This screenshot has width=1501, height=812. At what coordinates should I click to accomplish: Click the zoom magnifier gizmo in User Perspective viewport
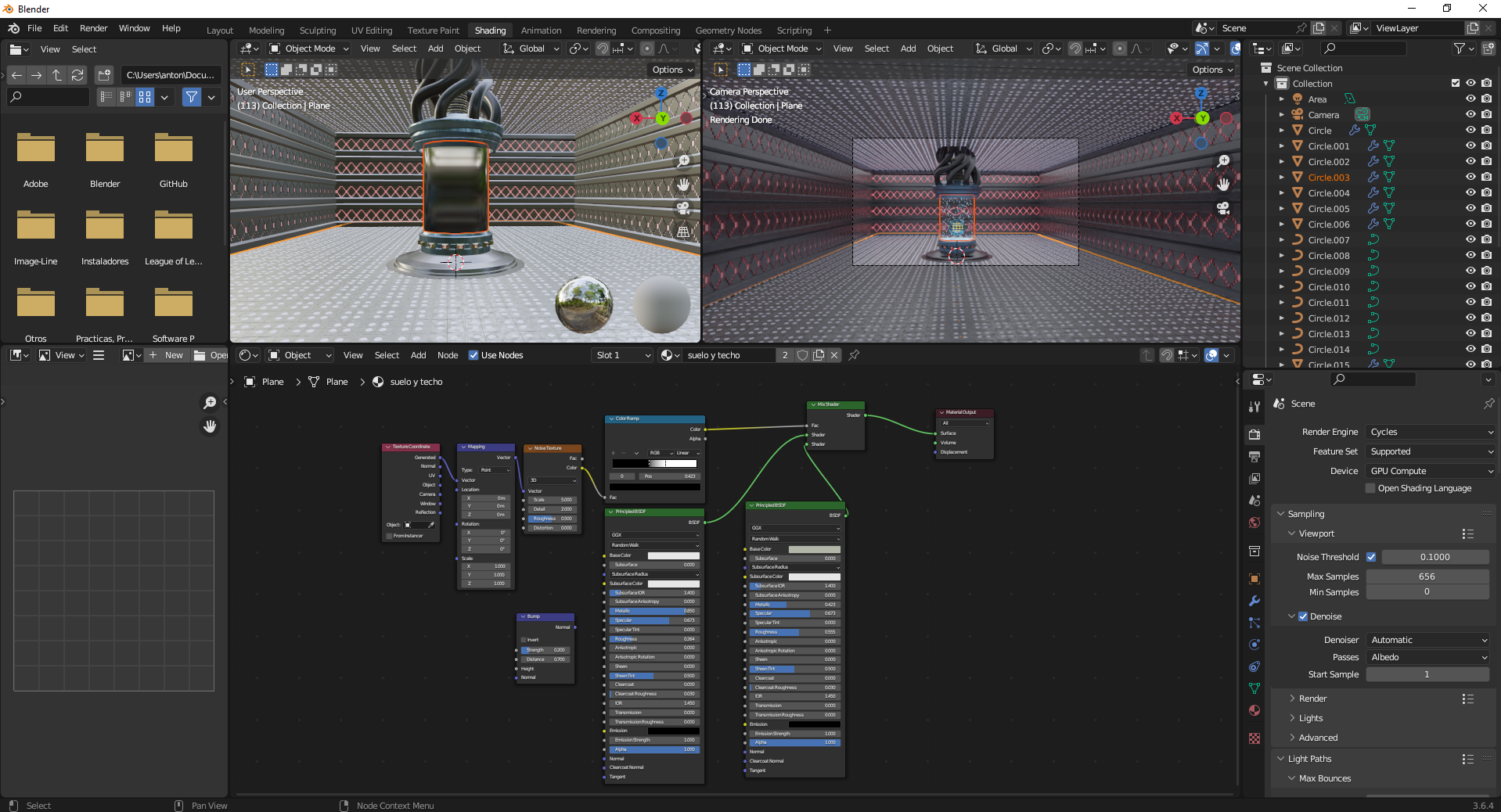pyautogui.click(x=683, y=160)
